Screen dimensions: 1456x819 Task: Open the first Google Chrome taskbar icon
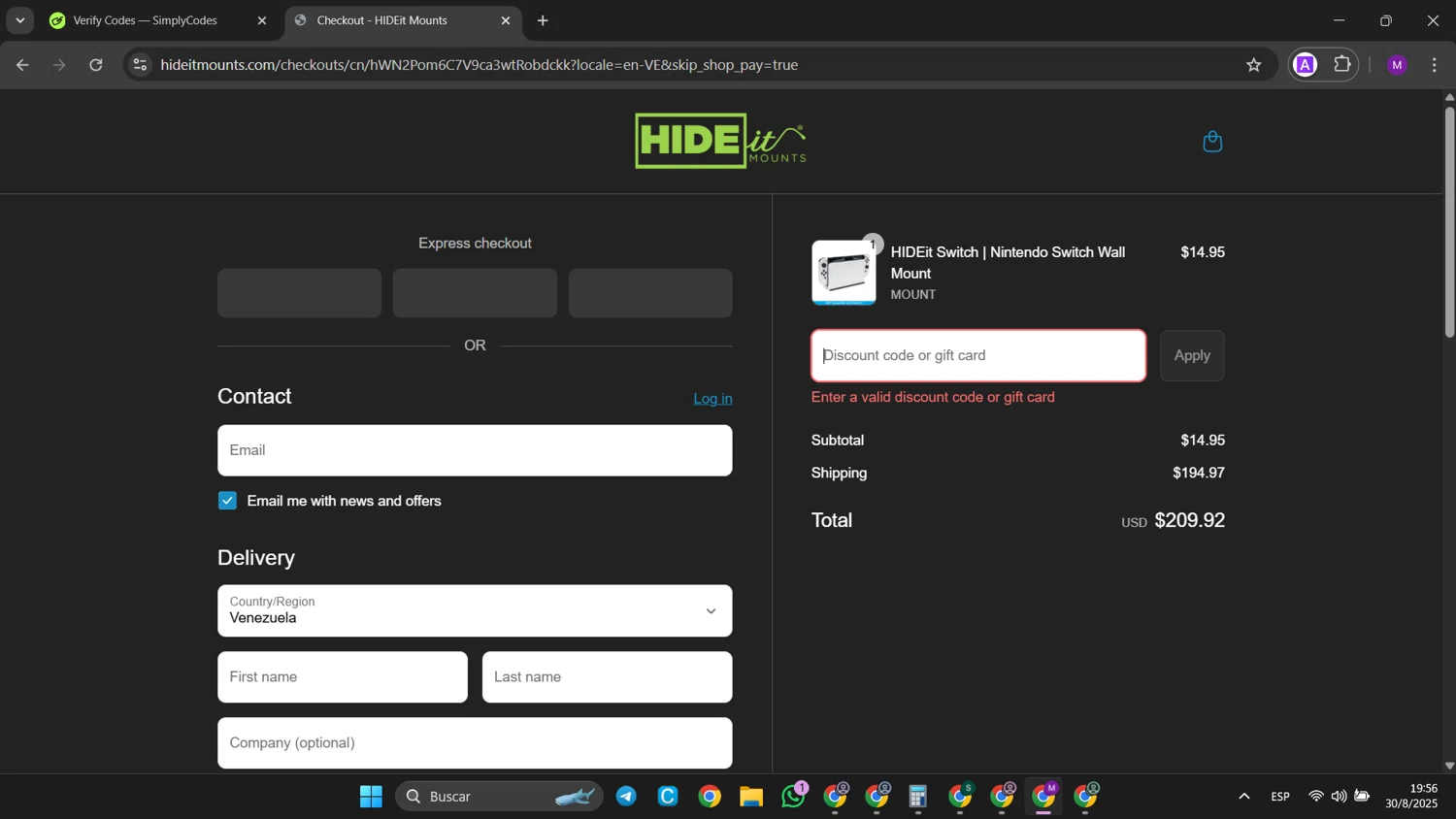[711, 797]
